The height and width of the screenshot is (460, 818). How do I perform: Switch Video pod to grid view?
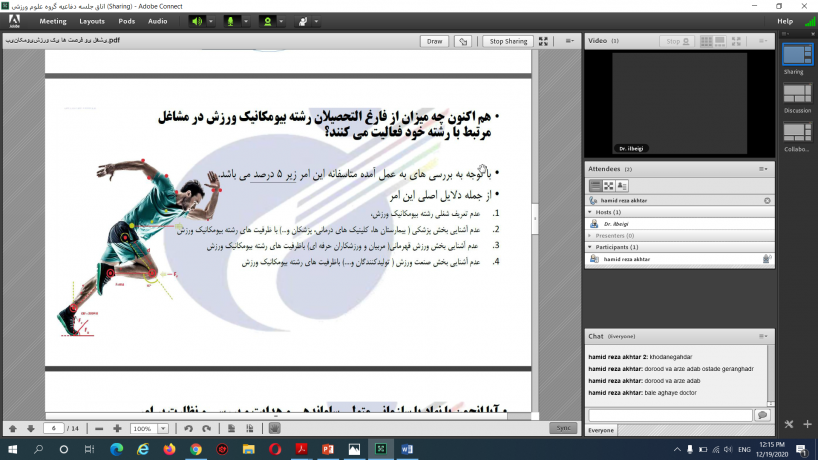[x=706, y=41]
